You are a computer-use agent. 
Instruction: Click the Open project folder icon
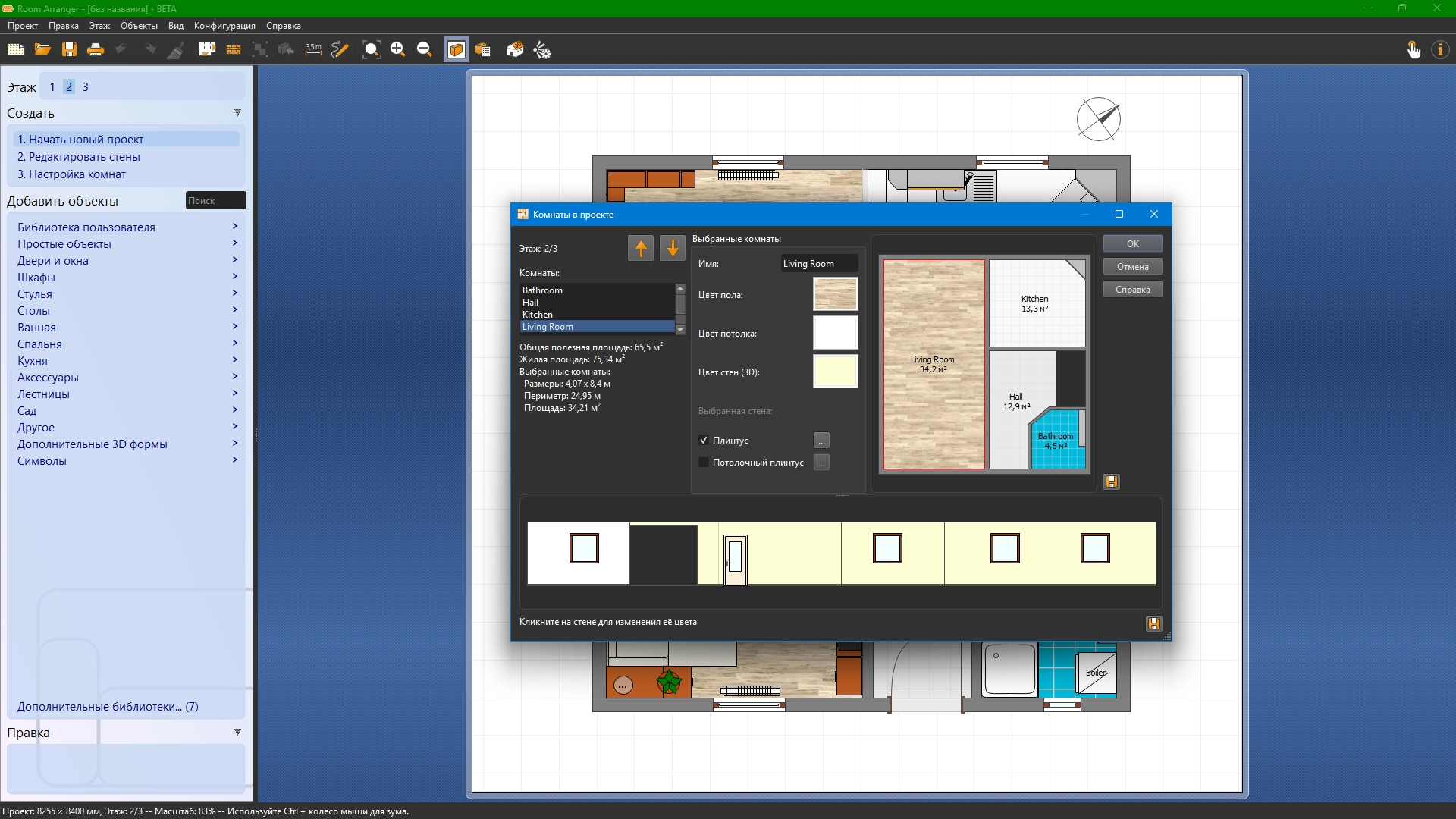click(42, 50)
